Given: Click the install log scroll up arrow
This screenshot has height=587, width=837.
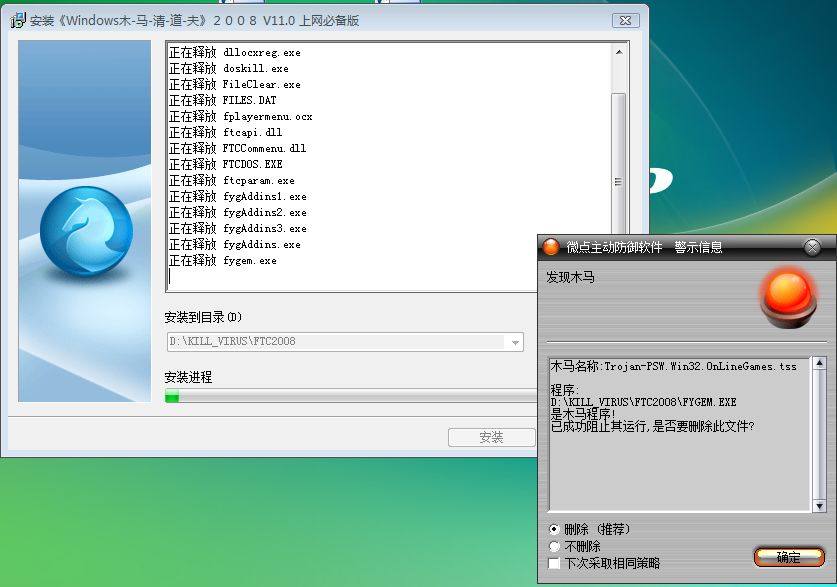Looking at the screenshot, I should pyautogui.click(x=619, y=52).
